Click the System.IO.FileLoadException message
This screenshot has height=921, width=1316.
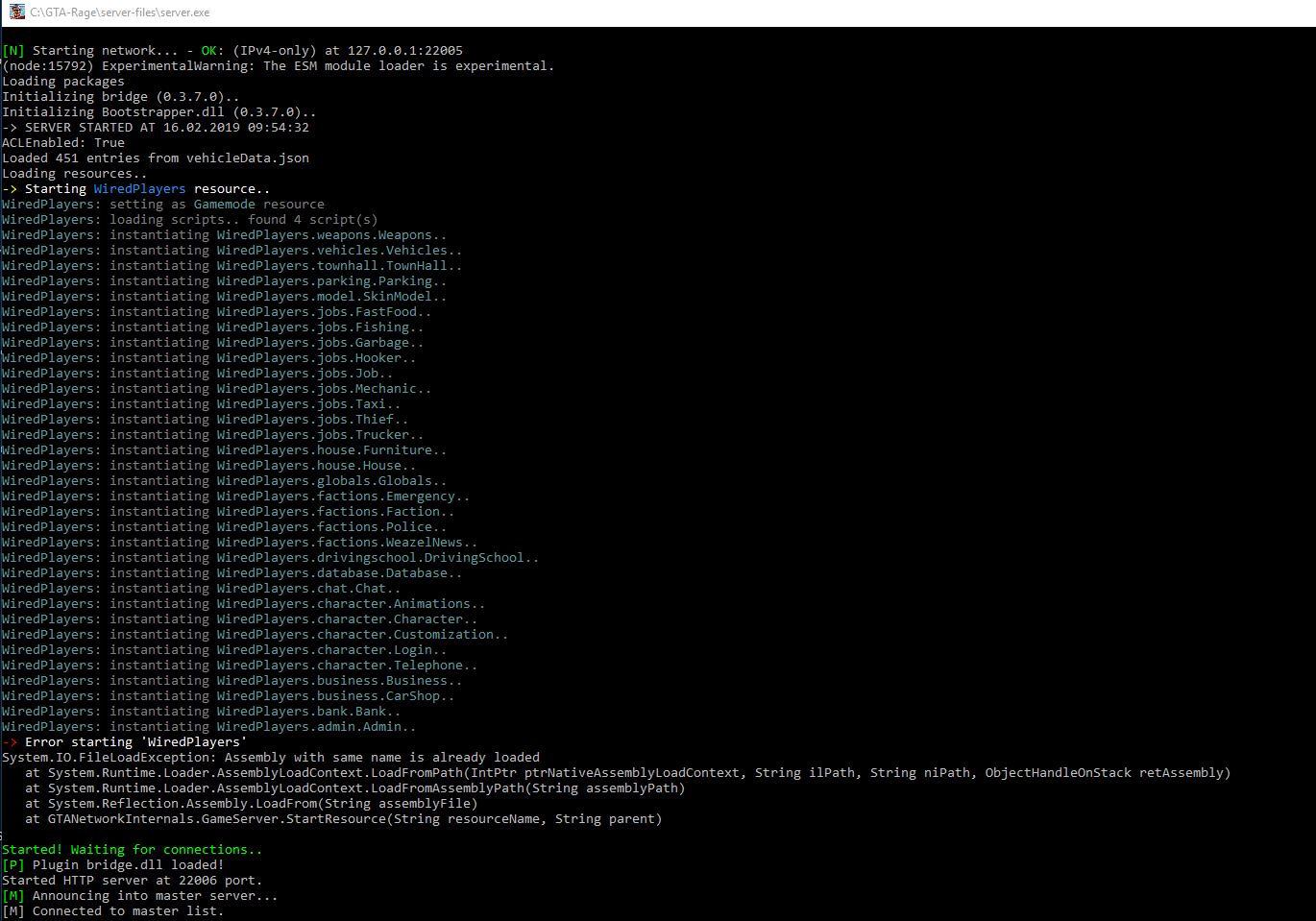tap(271, 758)
